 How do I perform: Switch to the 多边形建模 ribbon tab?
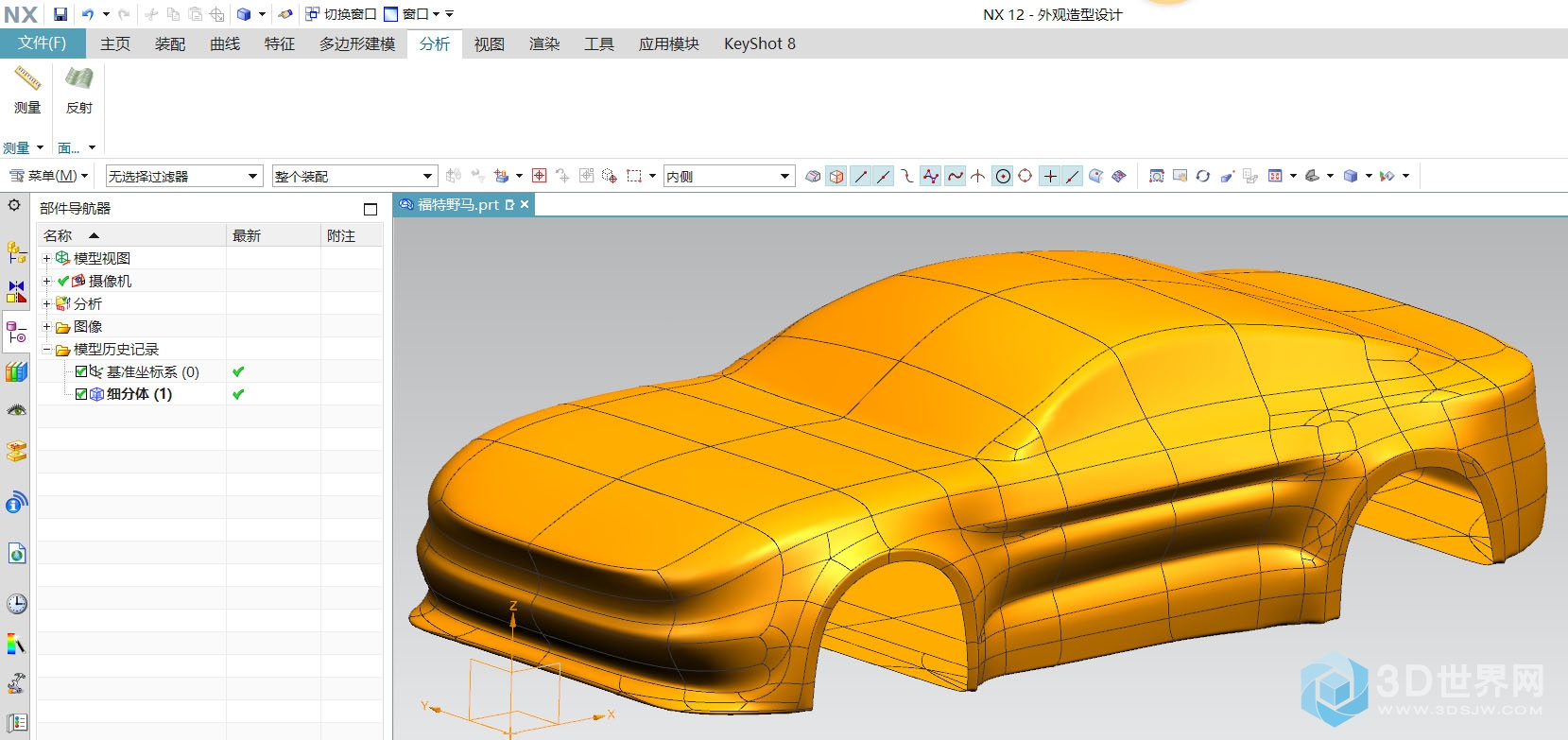[357, 43]
